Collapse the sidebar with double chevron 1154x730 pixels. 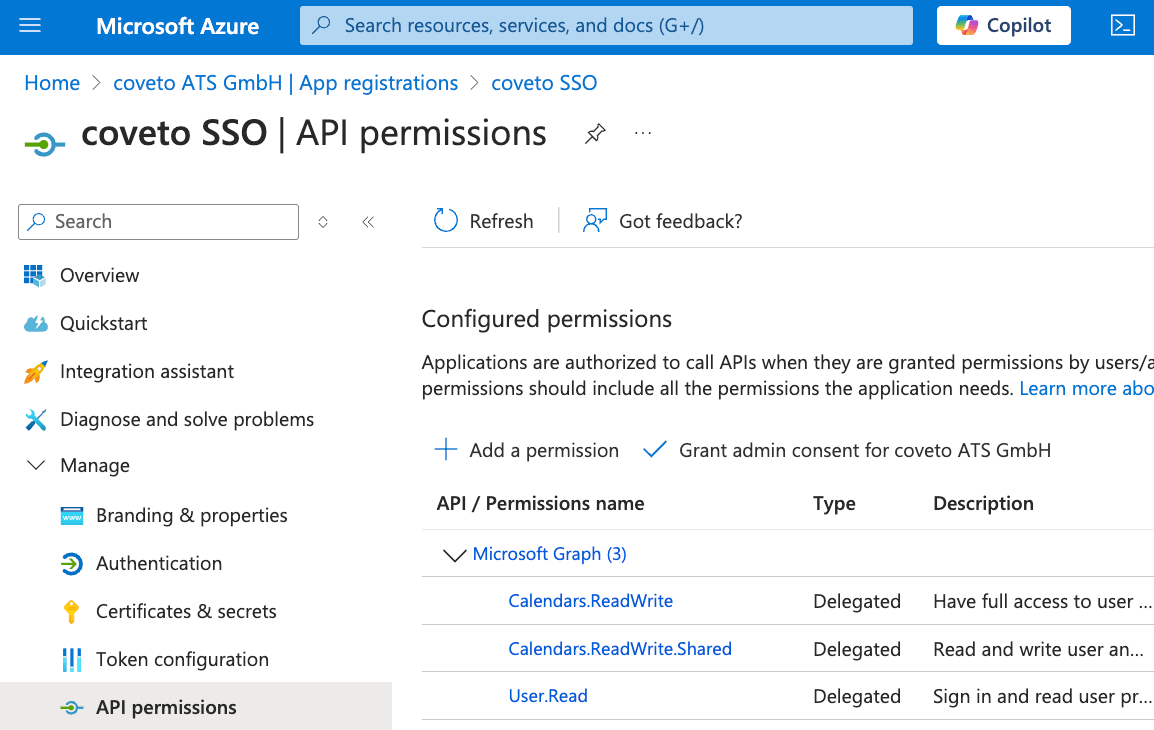tap(368, 222)
